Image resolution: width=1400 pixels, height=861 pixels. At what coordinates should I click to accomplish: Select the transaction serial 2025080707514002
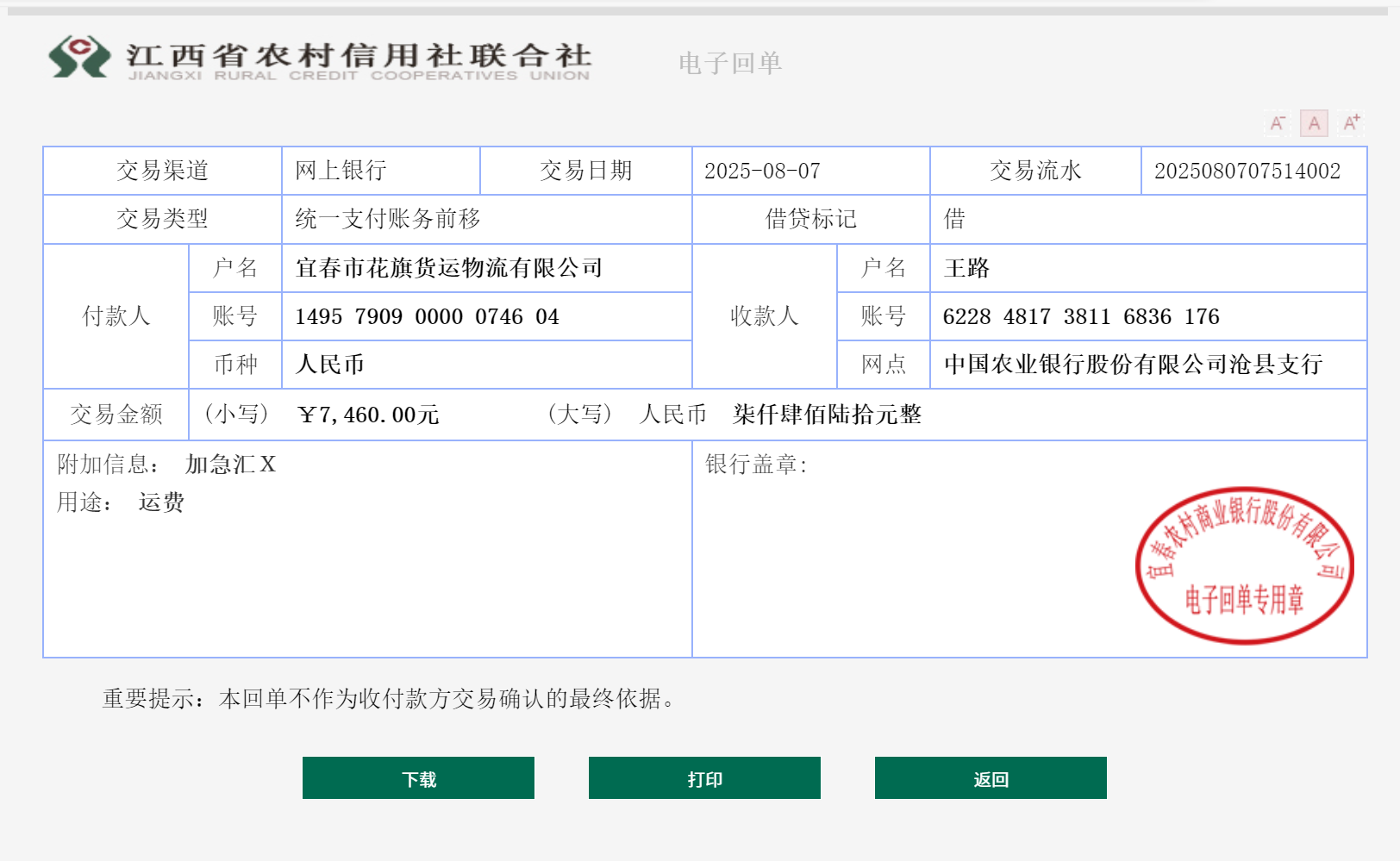click(1247, 171)
